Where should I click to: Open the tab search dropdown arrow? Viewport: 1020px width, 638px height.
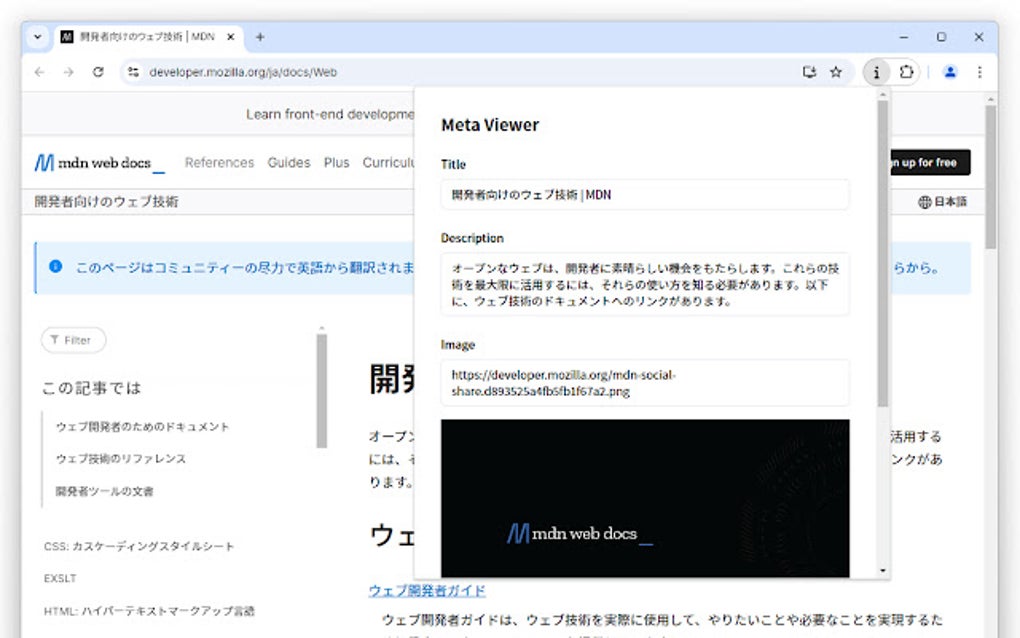(x=38, y=37)
